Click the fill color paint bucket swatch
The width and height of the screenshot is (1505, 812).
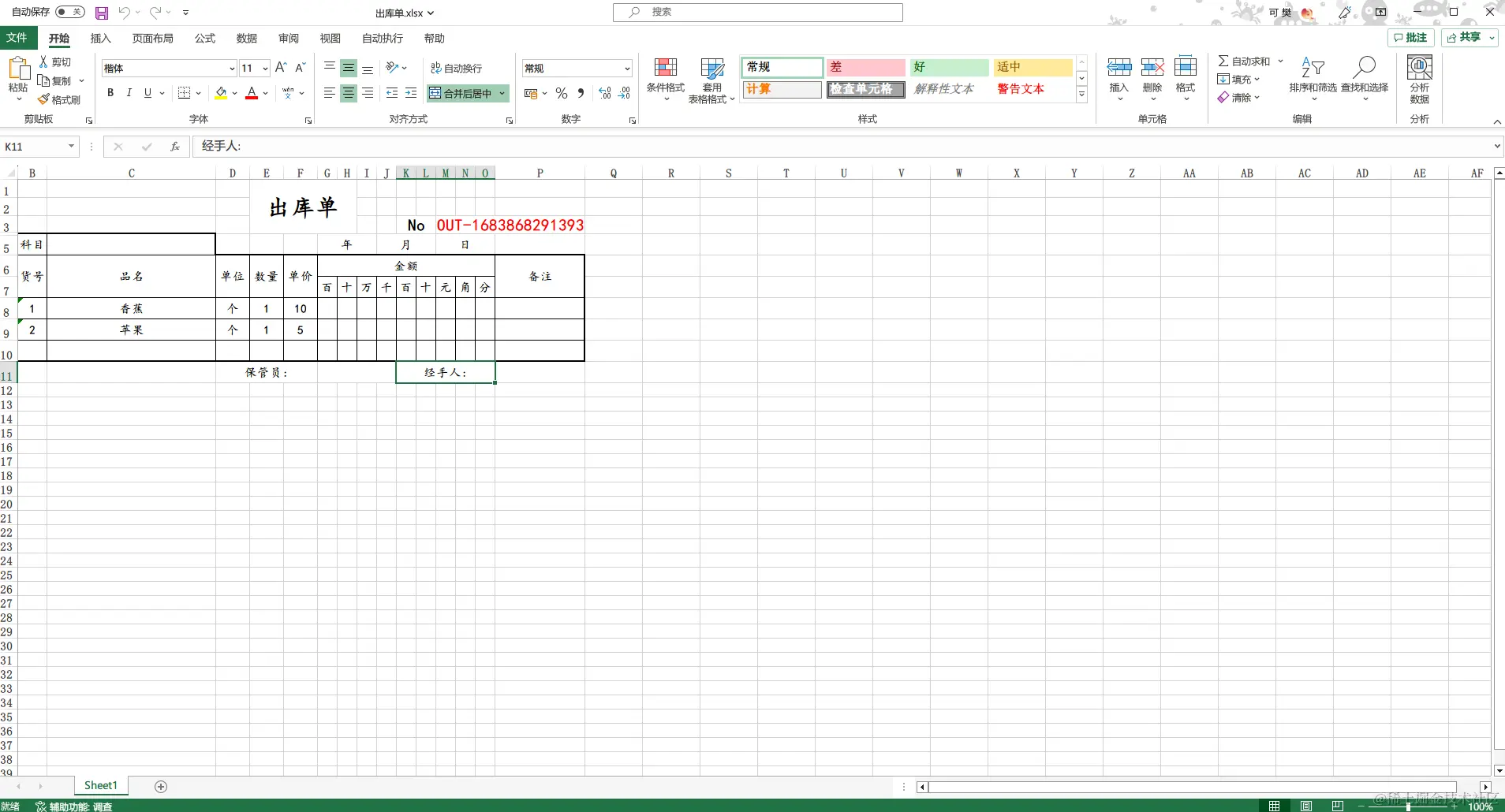pyautogui.click(x=221, y=93)
